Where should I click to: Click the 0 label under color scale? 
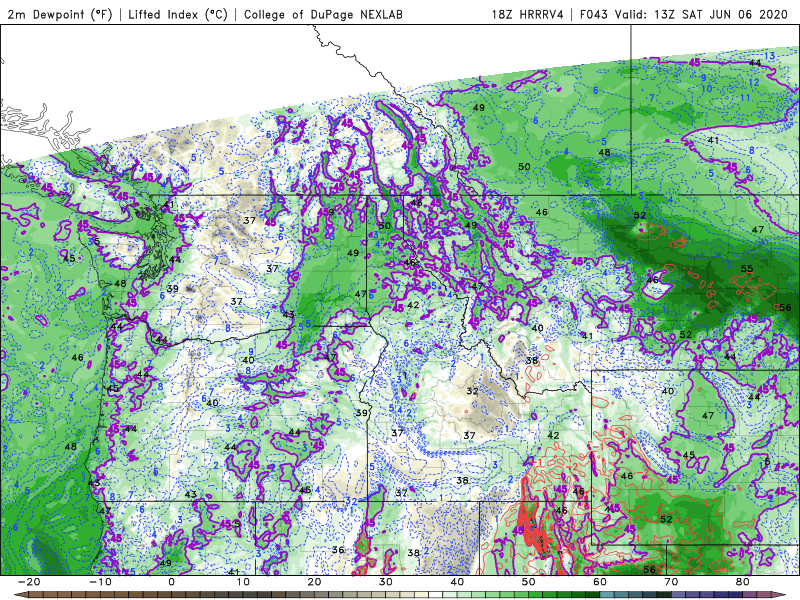coord(171,582)
